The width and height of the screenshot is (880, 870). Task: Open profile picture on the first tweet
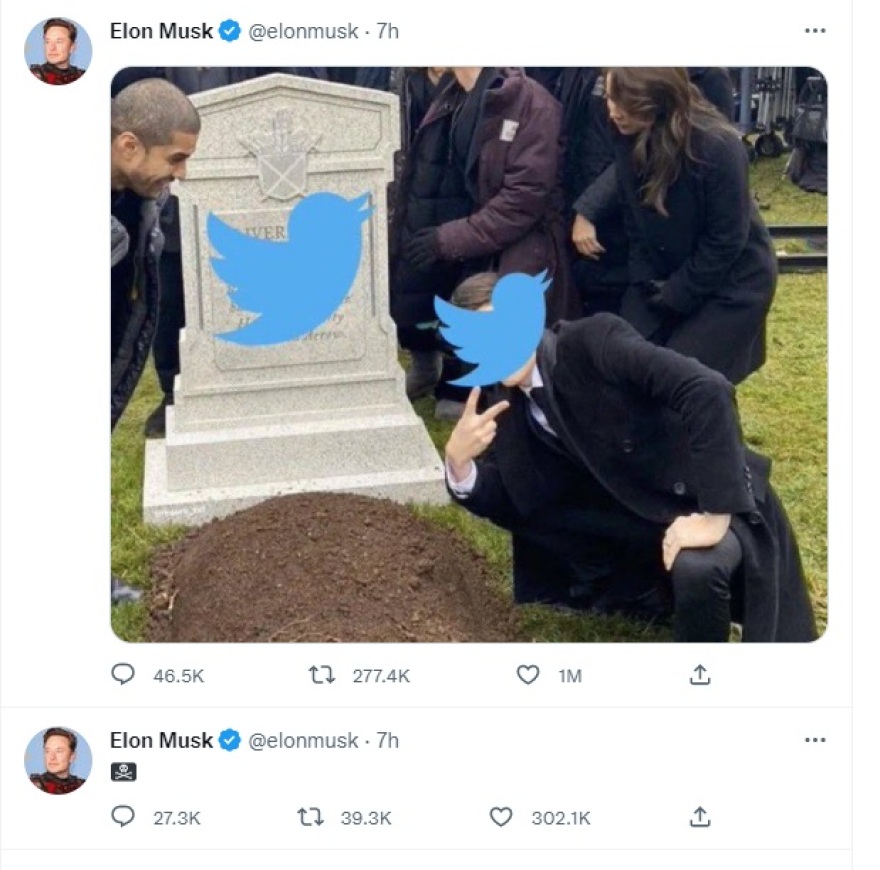tap(58, 51)
